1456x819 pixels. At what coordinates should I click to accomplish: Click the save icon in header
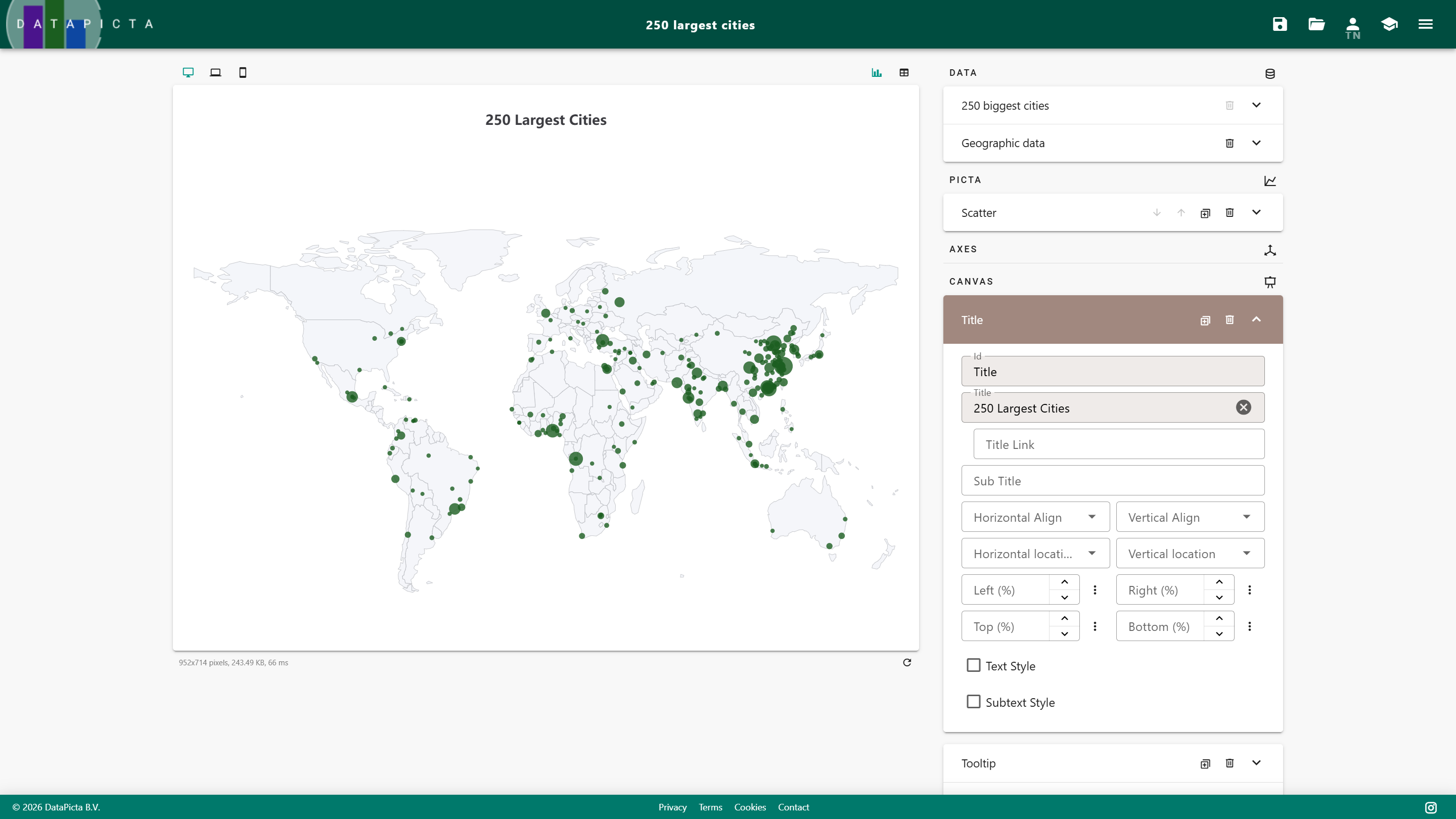click(x=1280, y=24)
